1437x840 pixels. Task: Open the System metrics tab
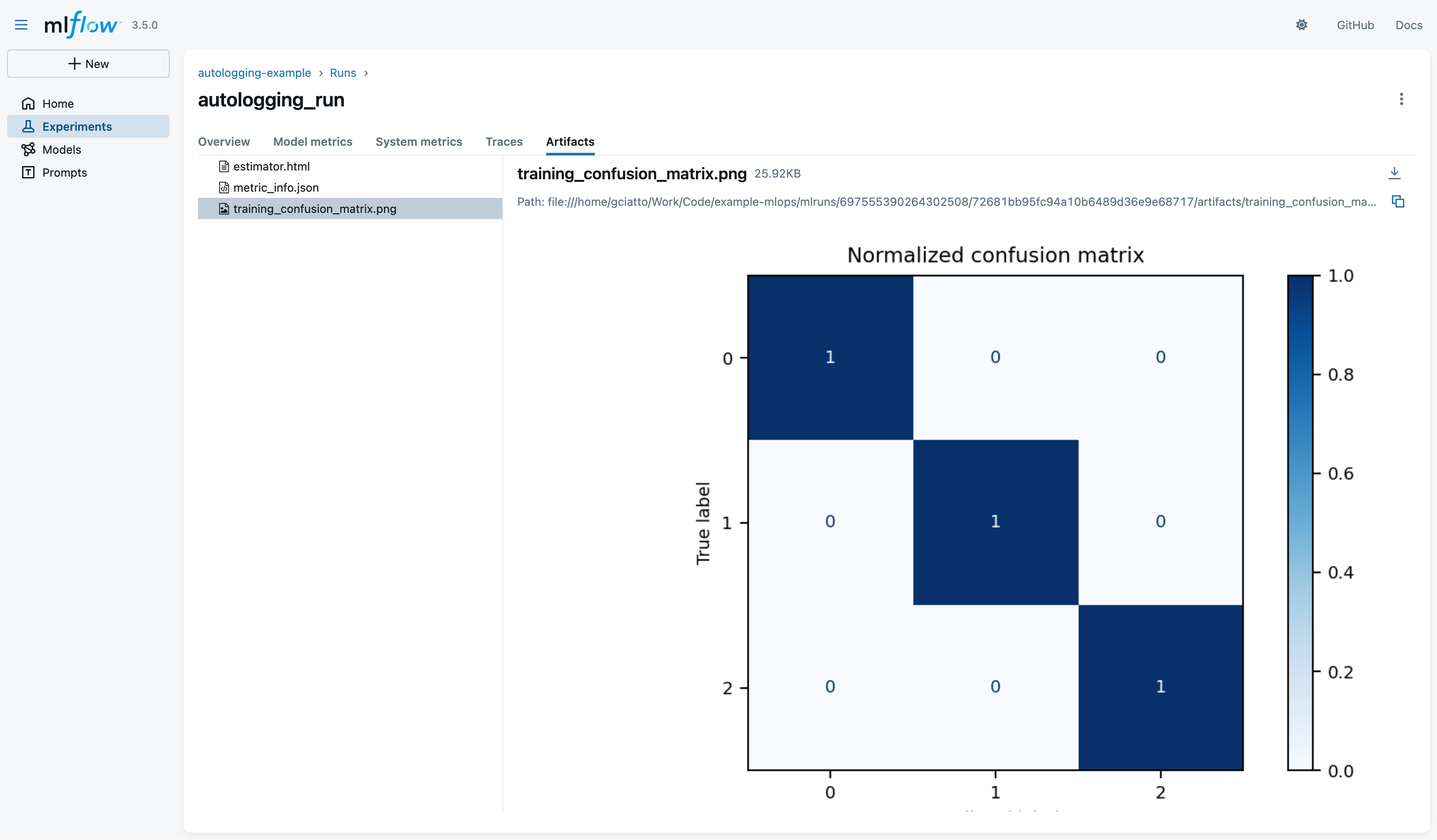[x=418, y=141]
